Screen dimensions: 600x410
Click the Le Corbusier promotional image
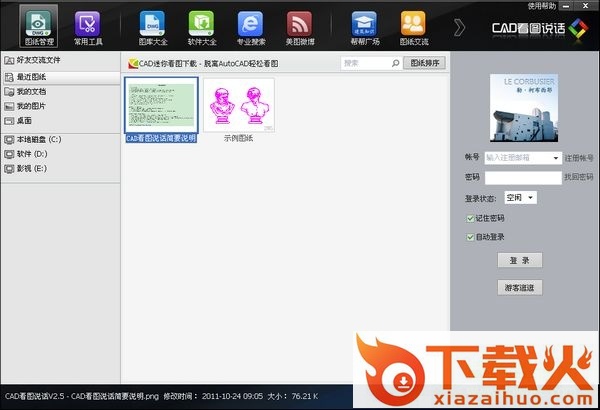click(x=524, y=108)
